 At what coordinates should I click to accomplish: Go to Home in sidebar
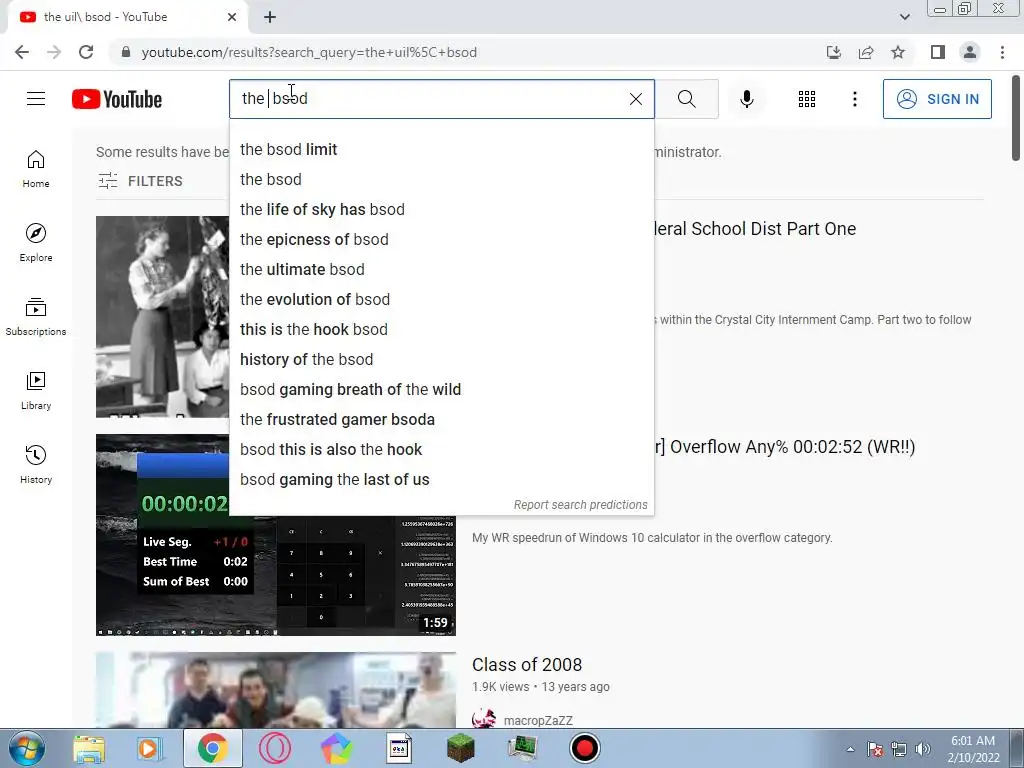(36, 169)
